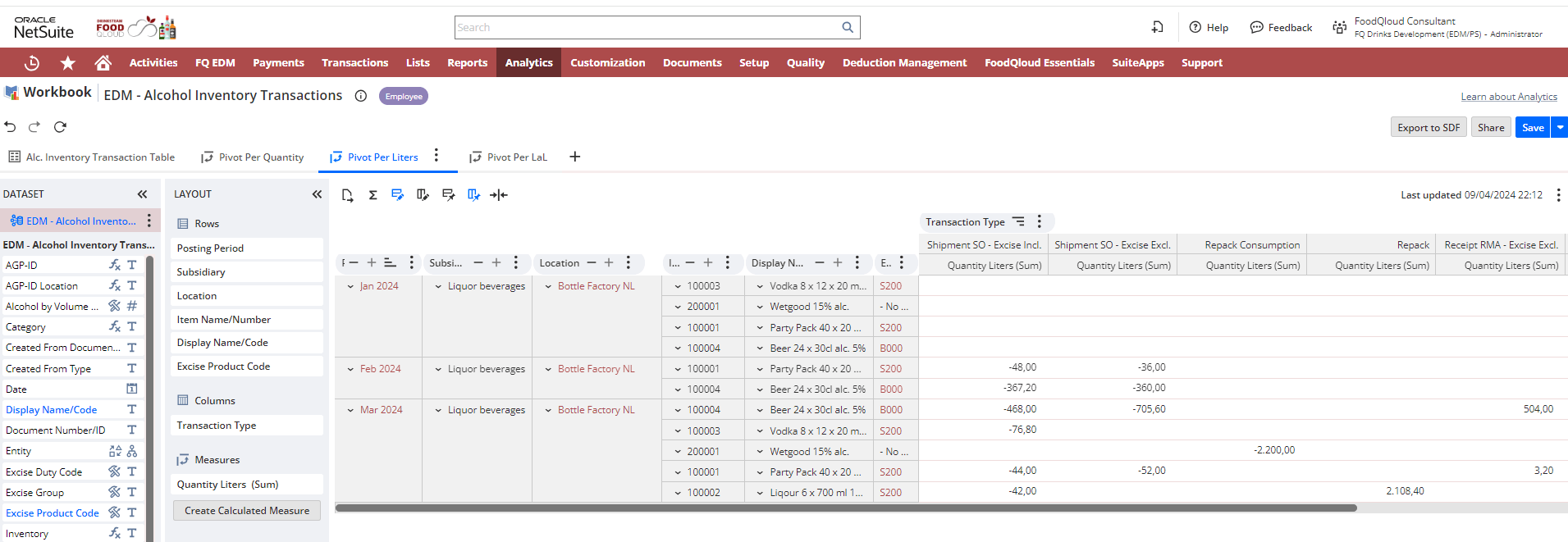Collapse all Location column rows
The image size is (1568, 542).
pos(591,263)
